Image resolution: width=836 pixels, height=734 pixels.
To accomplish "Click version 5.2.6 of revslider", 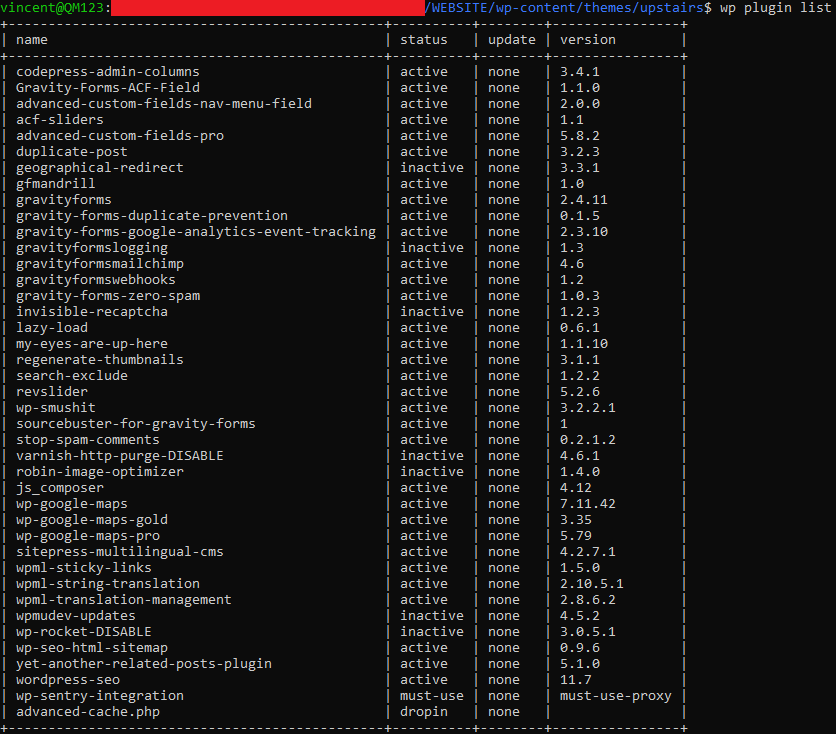I will coord(580,392).
